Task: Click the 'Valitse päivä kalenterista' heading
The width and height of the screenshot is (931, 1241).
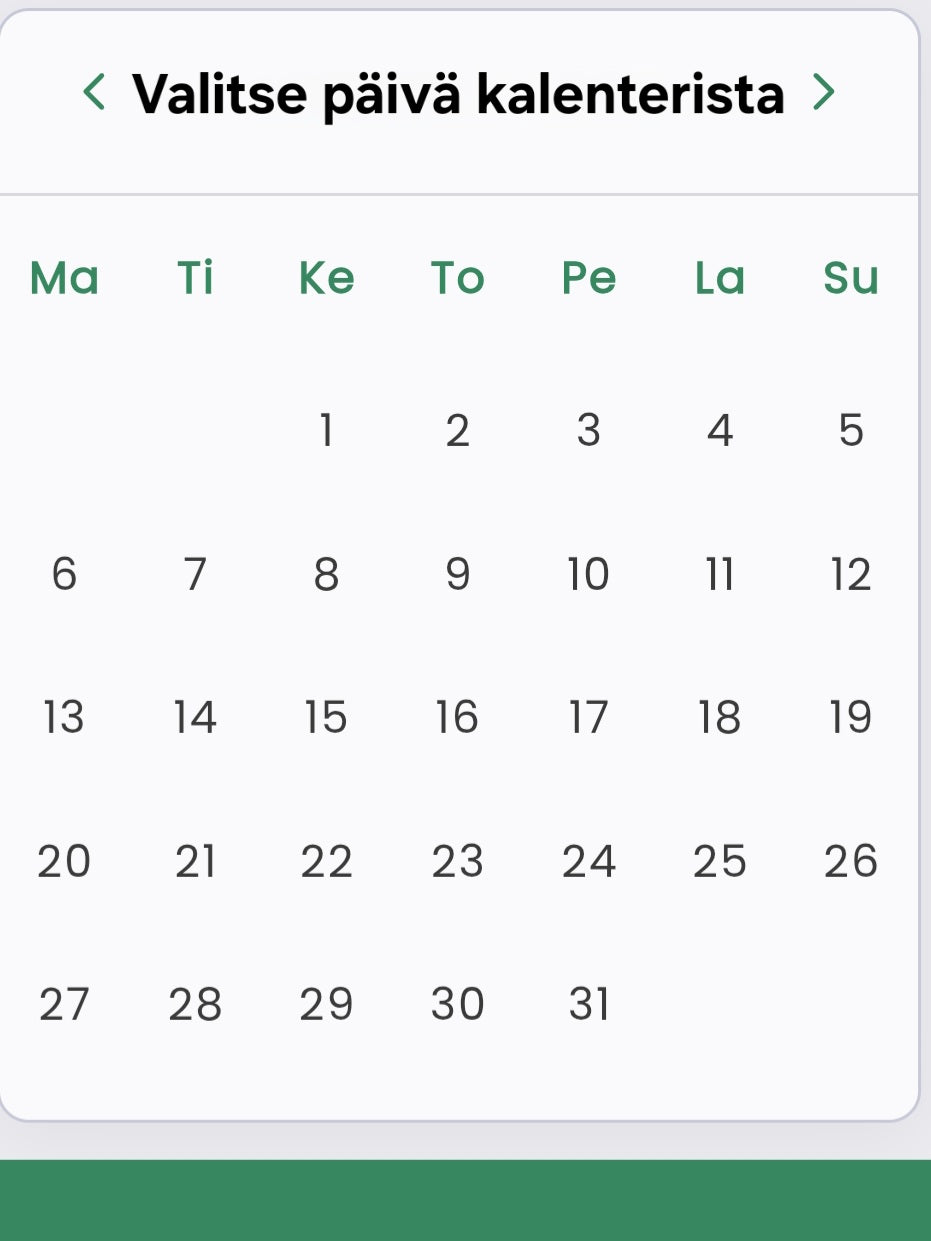Action: coord(458,94)
